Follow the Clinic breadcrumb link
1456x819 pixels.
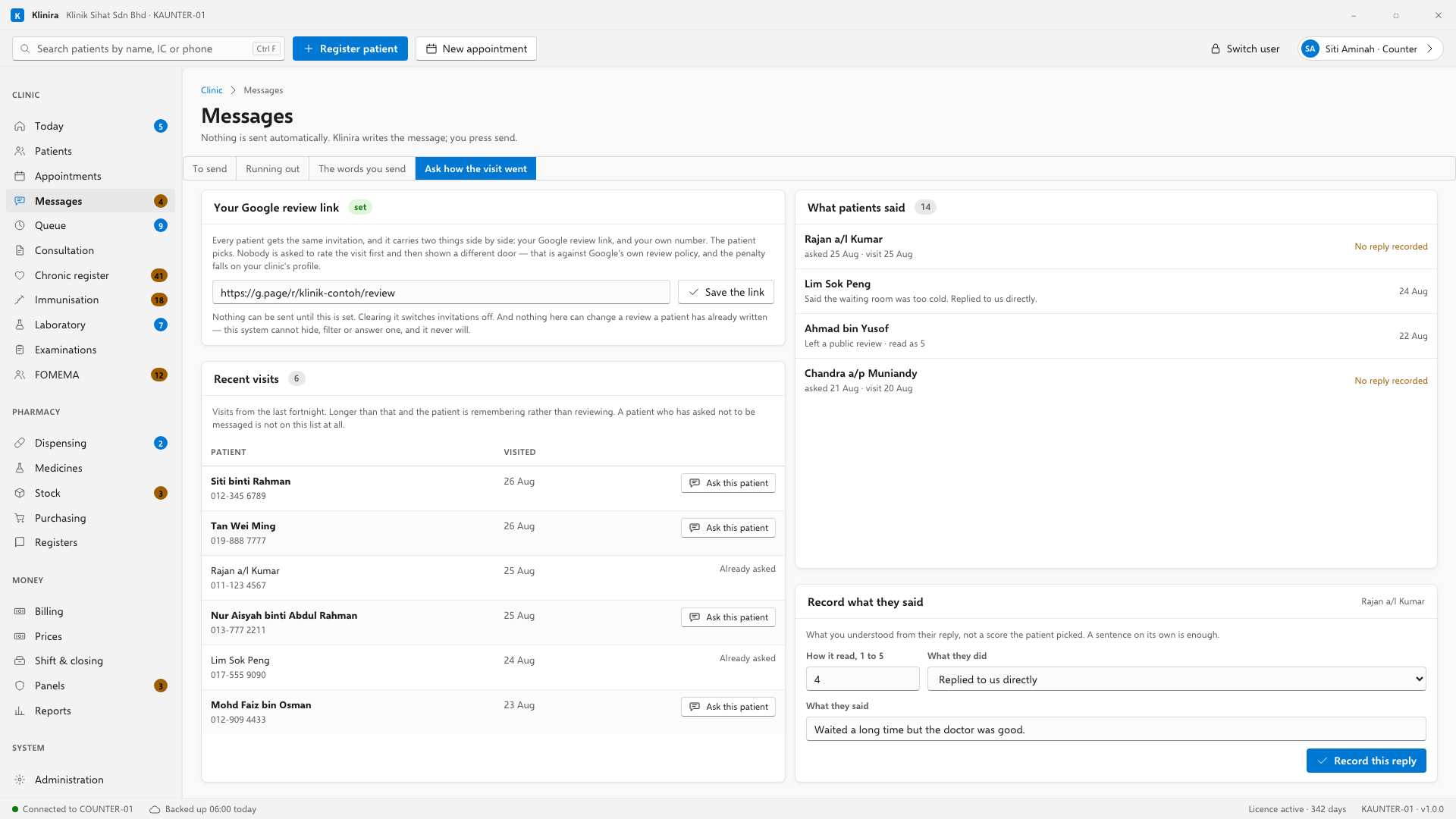(212, 90)
